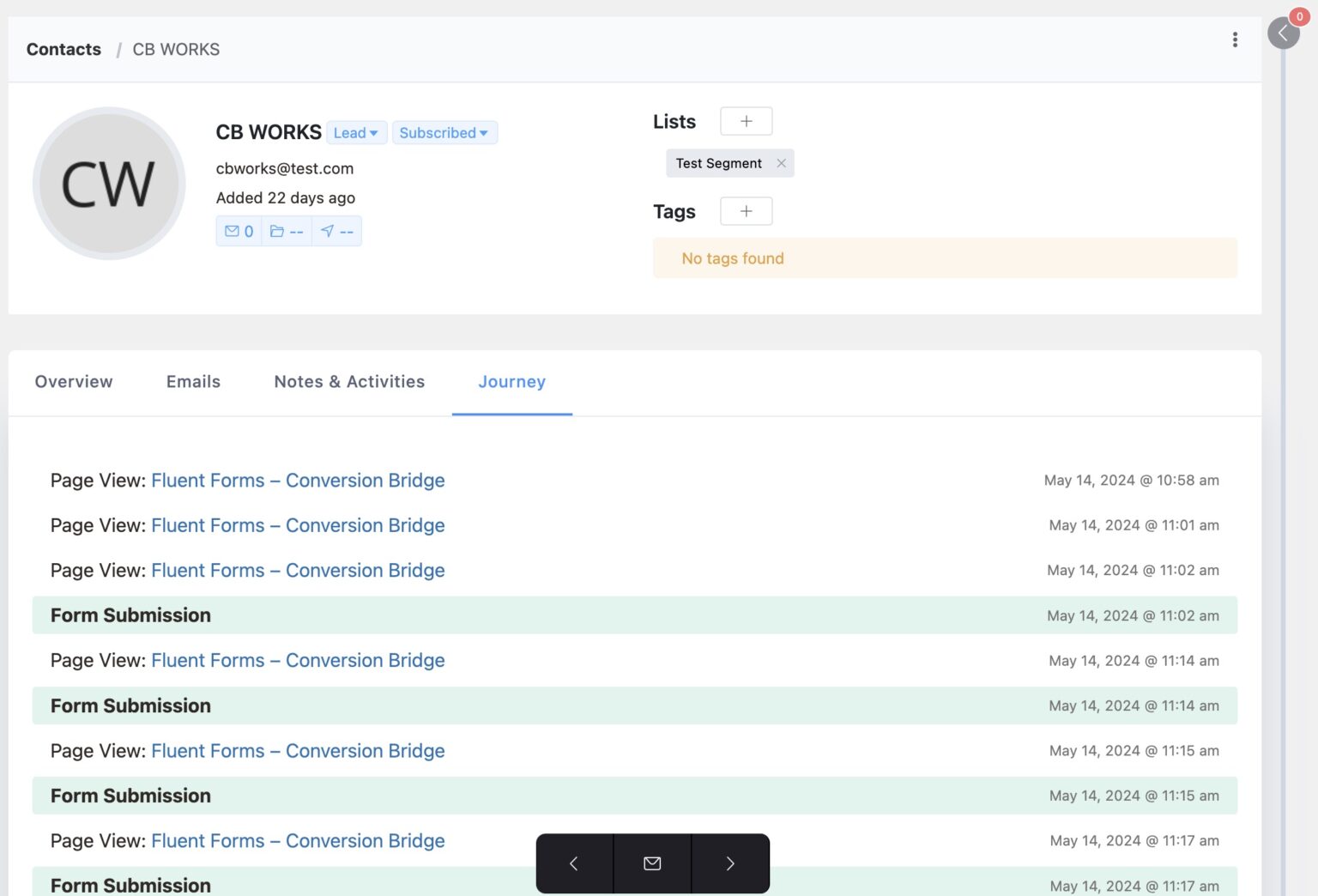Open the three-dot options menu
Image resolution: width=1318 pixels, height=896 pixels.
(x=1235, y=39)
